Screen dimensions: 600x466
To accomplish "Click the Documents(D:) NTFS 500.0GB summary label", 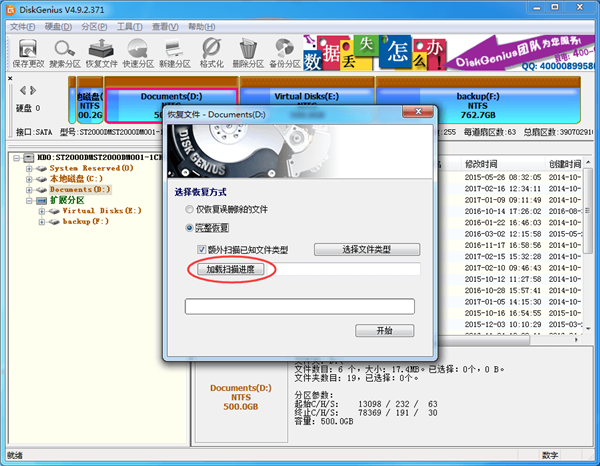I will pyautogui.click(x=241, y=397).
